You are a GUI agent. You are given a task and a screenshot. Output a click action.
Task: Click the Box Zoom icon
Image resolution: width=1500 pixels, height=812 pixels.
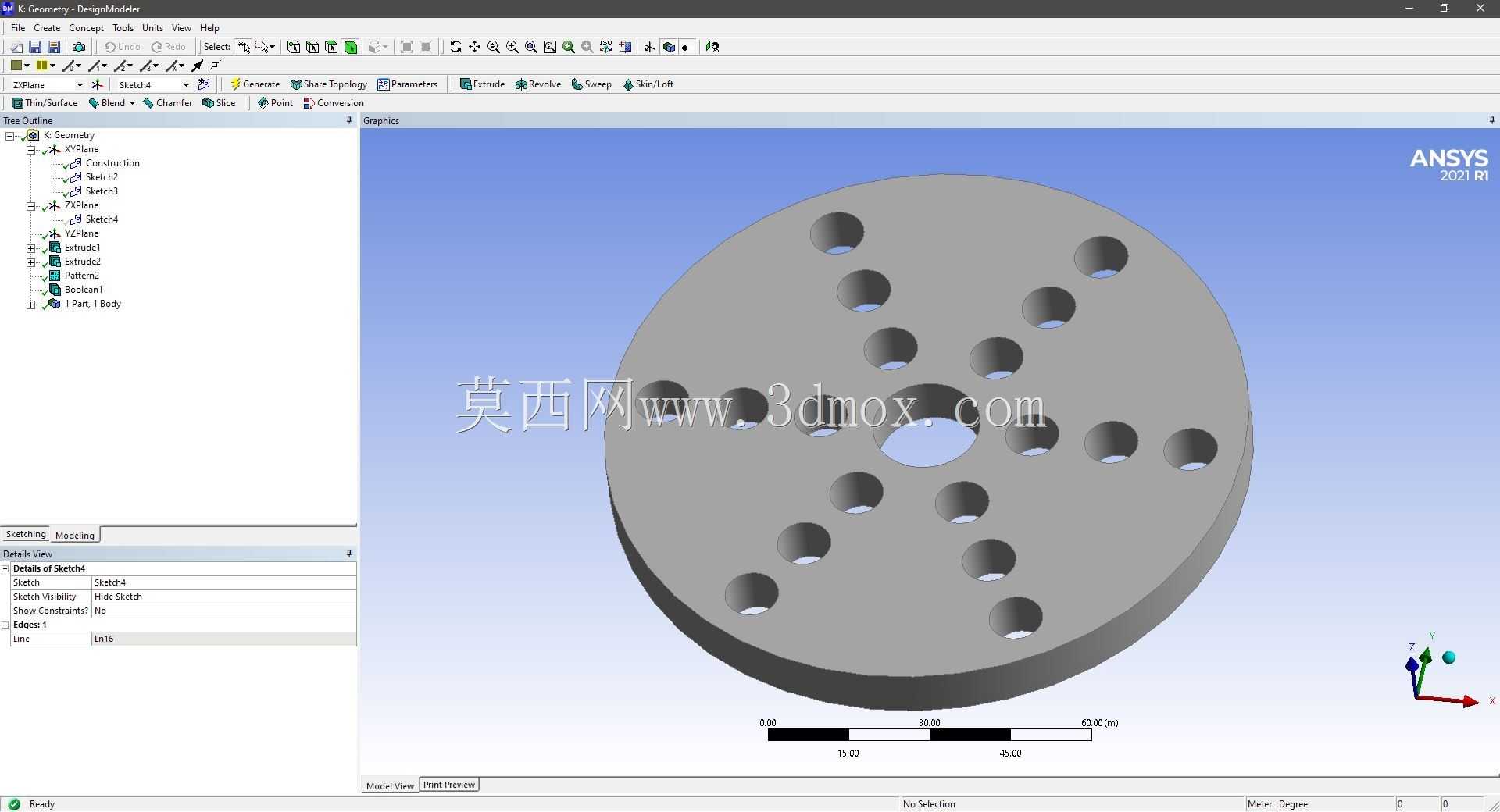[512, 47]
